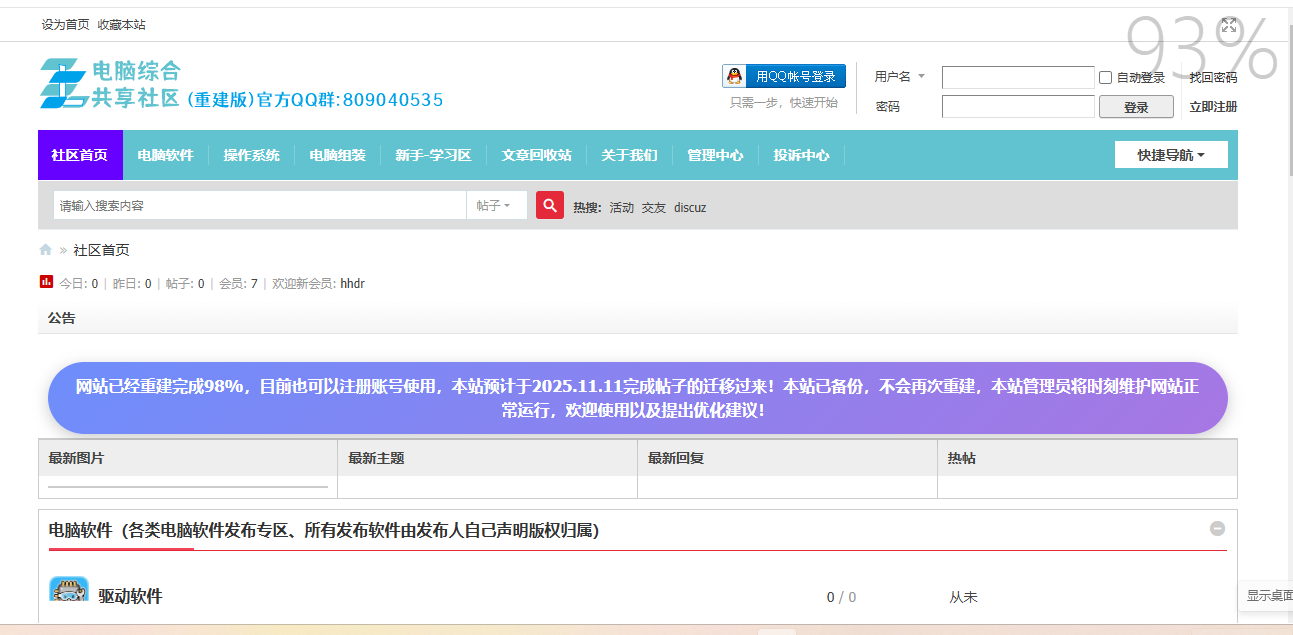Open the 立即注册 link

pos(1212,107)
